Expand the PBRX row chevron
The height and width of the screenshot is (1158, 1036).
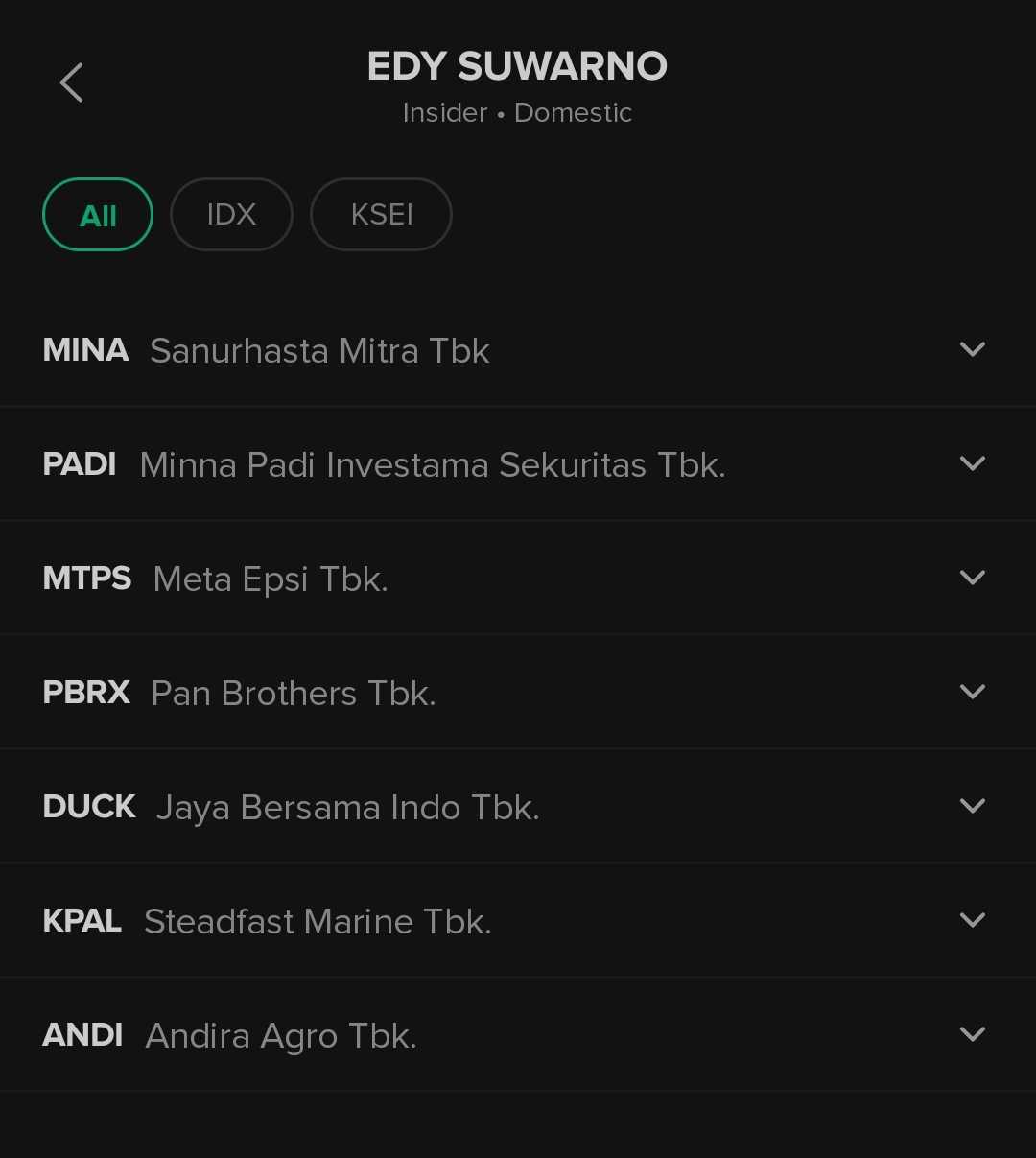(x=972, y=693)
